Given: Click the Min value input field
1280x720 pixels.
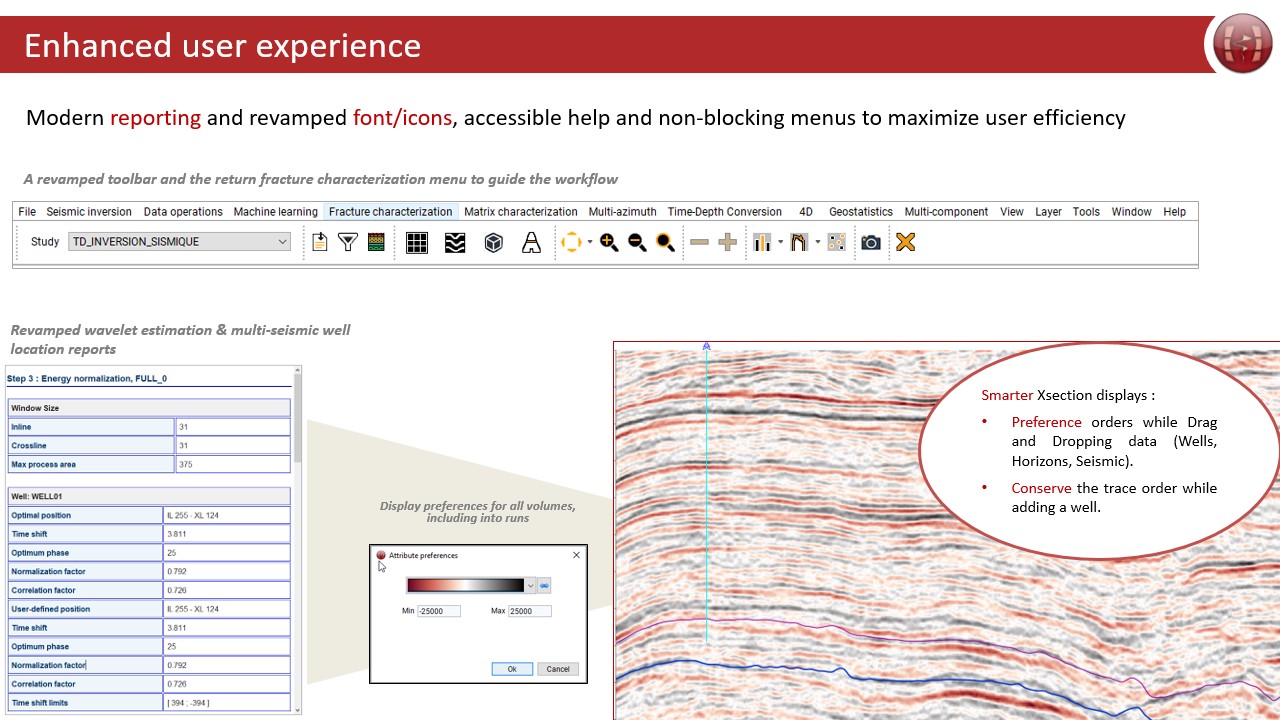Looking at the screenshot, I should tap(439, 611).
